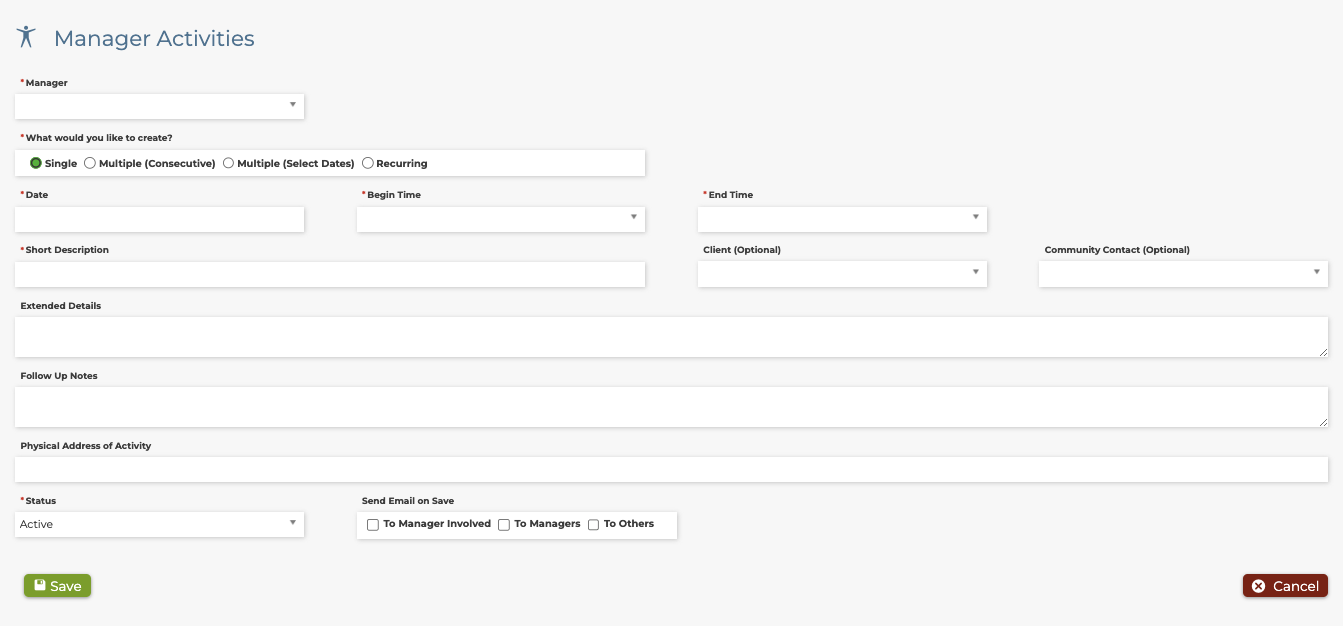This screenshot has width=1343, height=626.
Task: Open the Client (Optional) dropdown
Action: click(x=842, y=274)
